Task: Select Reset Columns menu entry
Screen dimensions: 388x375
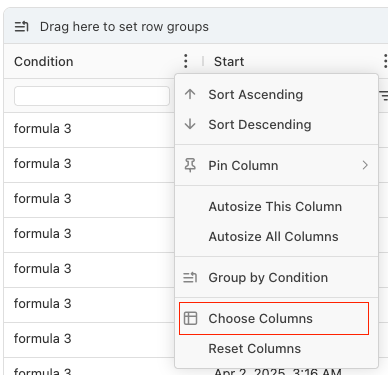Action: click(x=276, y=348)
